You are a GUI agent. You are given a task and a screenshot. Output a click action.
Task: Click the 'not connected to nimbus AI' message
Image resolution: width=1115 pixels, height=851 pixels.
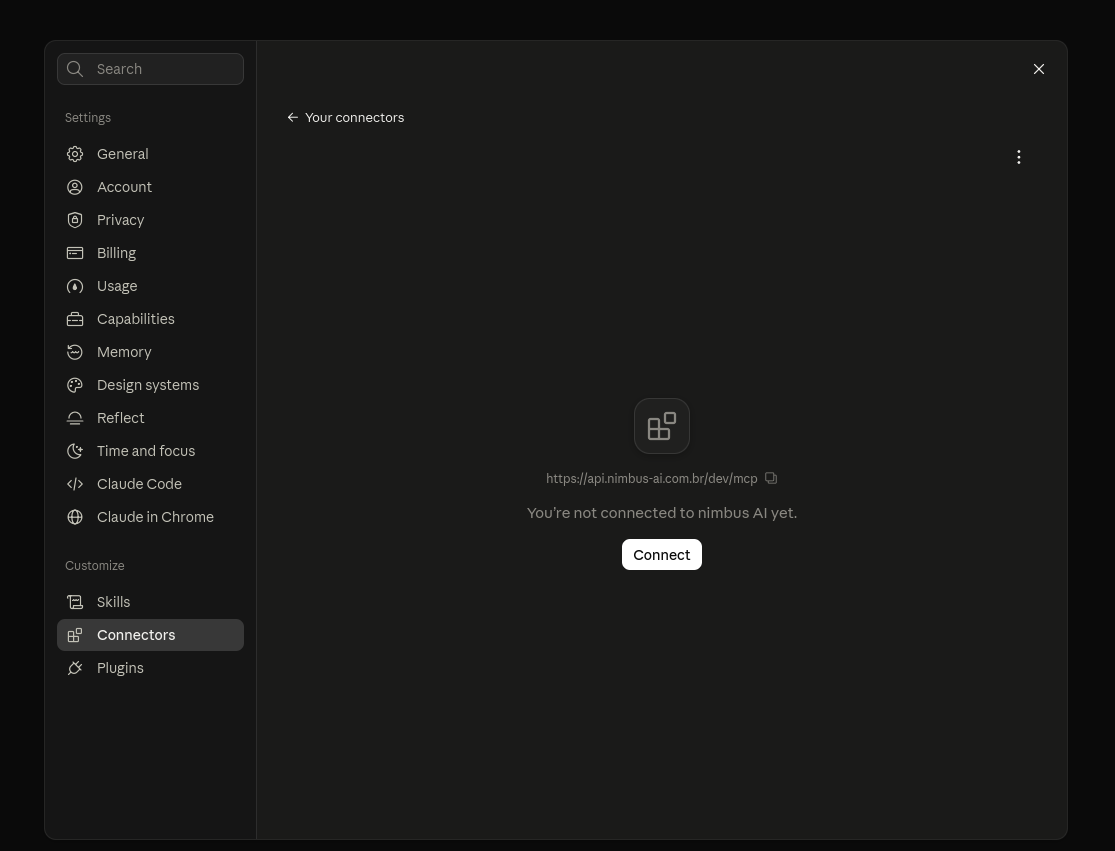pos(662,513)
